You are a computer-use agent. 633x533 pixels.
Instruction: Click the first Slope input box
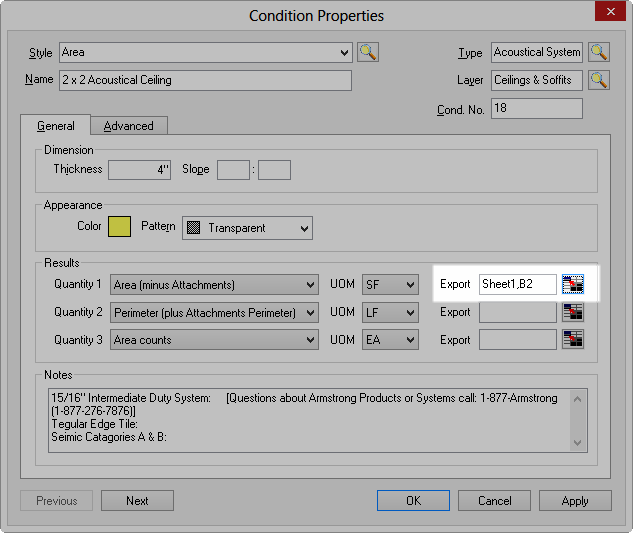233,170
